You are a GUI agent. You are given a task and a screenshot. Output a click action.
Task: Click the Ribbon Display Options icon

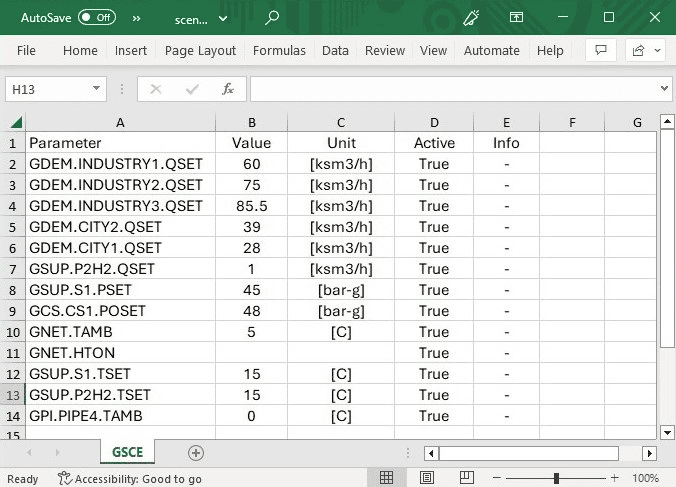click(x=516, y=17)
